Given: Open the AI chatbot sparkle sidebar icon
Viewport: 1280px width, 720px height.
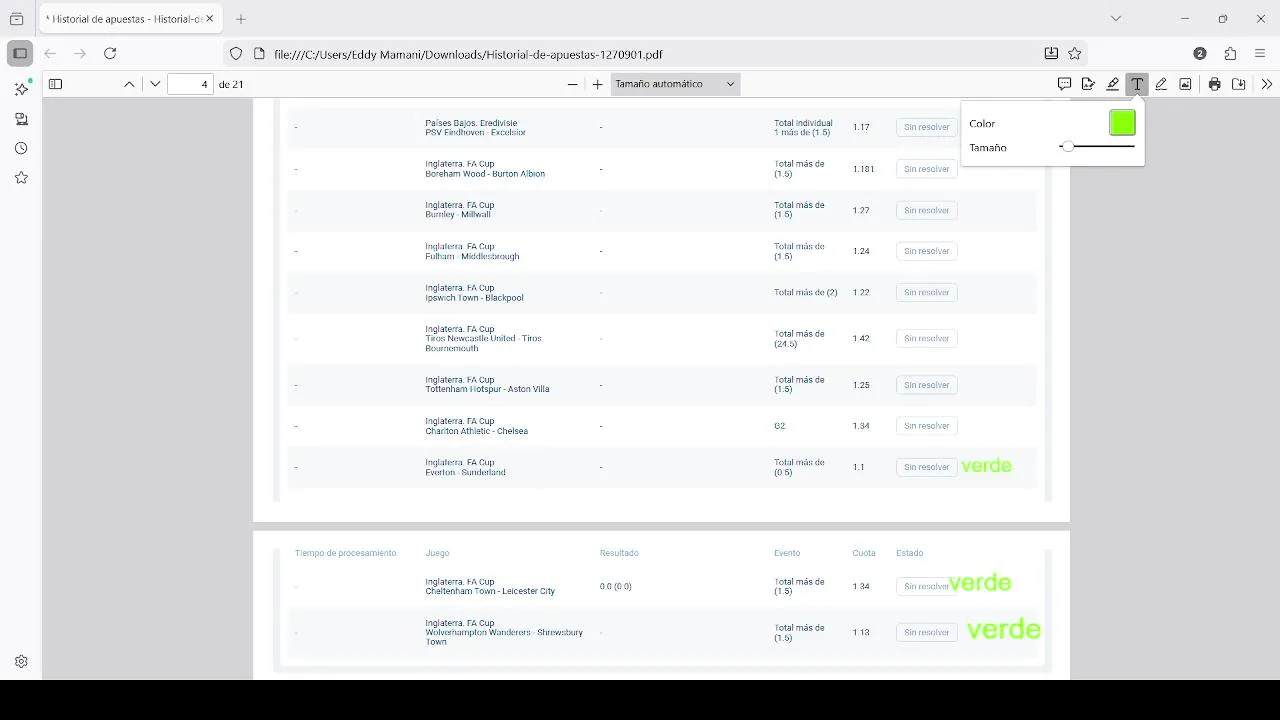Looking at the screenshot, I should pos(21,89).
